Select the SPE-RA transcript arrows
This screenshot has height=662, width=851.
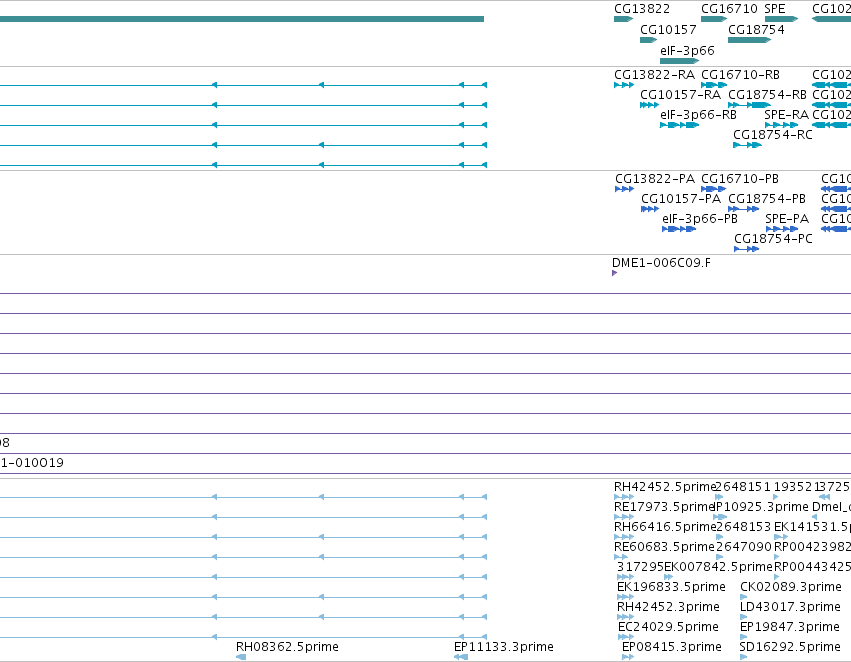(x=782, y=125)
